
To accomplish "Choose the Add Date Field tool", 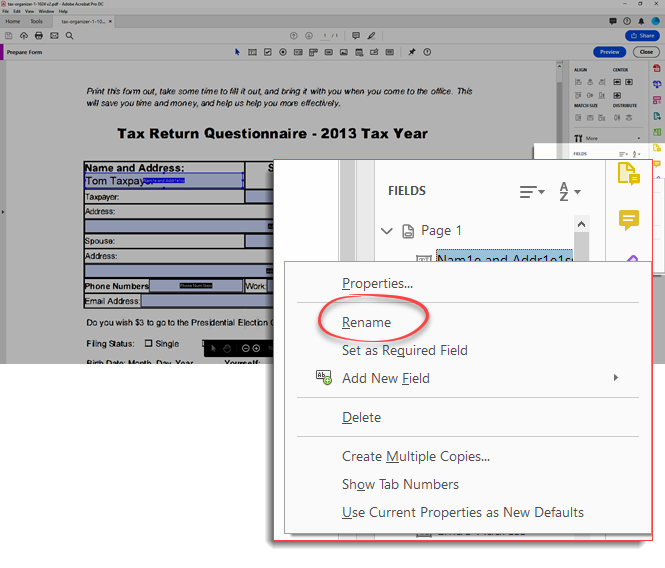I will point(359,52).
